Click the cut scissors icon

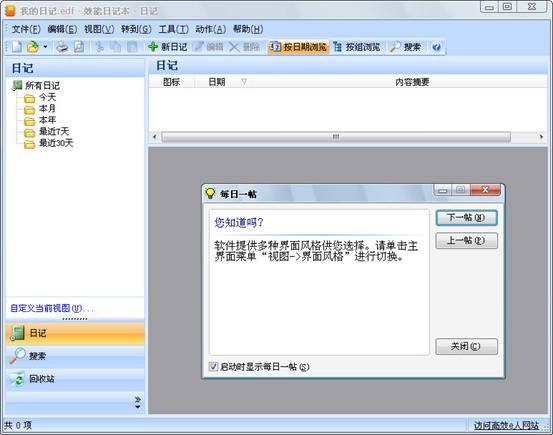point(100,47)
